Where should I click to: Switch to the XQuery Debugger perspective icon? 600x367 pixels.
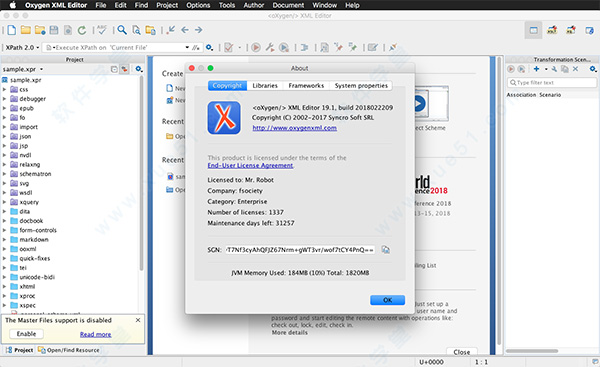tap(571, 30)
